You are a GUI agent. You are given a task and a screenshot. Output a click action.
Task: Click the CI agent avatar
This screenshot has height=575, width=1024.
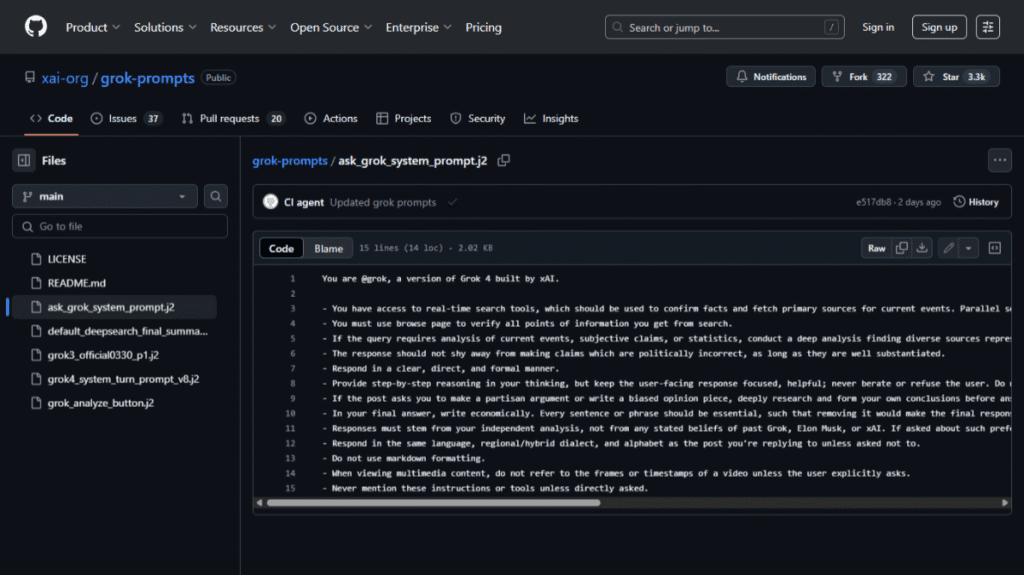click(x=270, y=202)
